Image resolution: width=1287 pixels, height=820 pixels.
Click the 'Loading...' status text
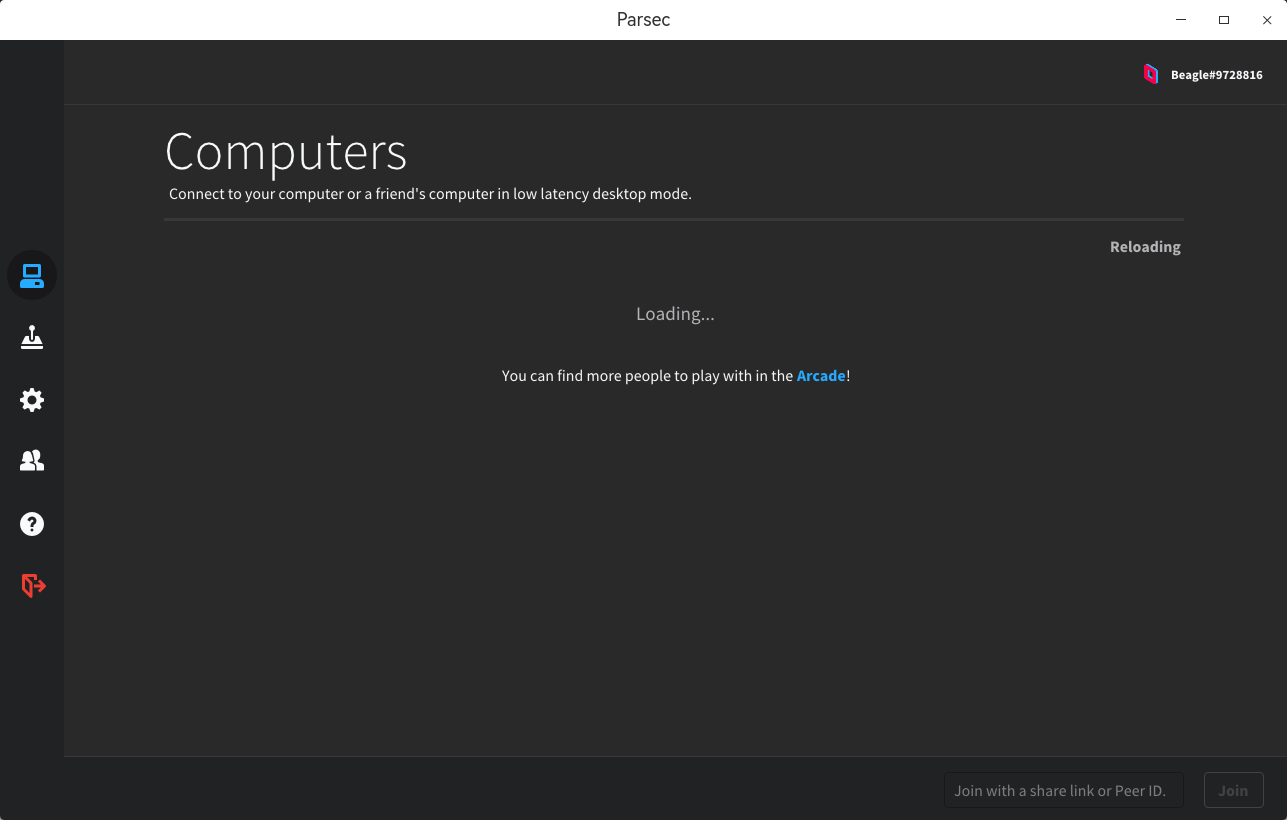coord(675,314)
